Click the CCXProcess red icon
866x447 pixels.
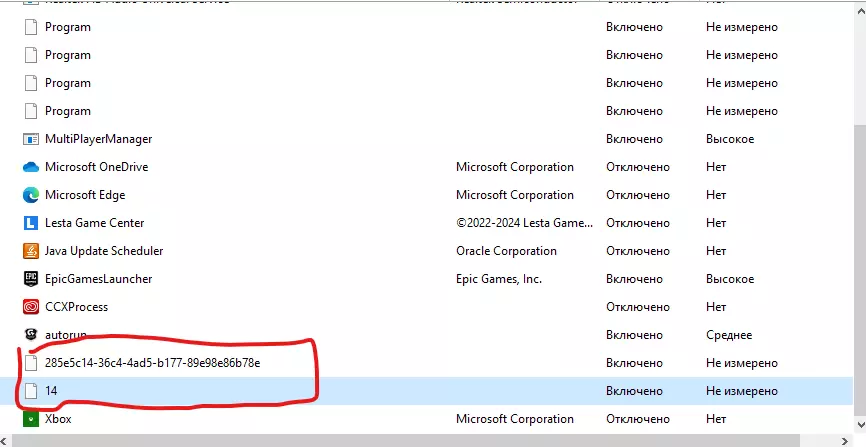pyautogui.click(x=31, y=307)
